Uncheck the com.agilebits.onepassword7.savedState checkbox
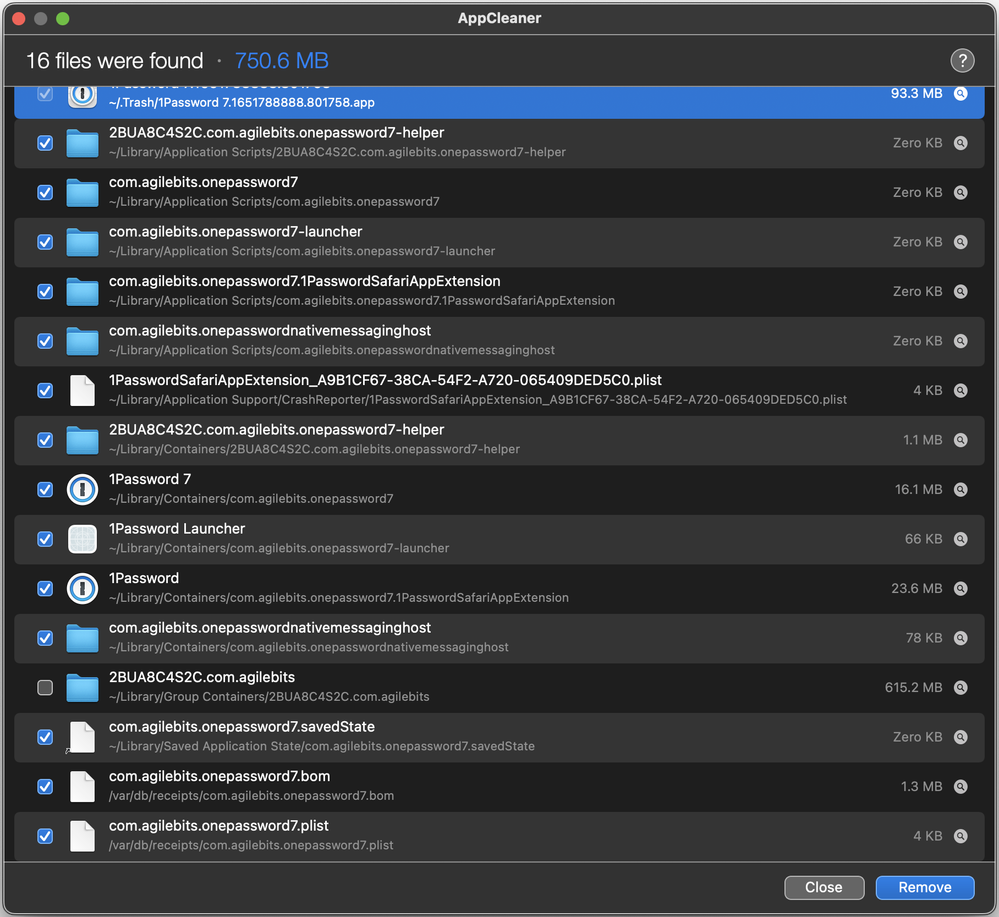Viewport: 999px width, 917px height. [x=45, y=737]
